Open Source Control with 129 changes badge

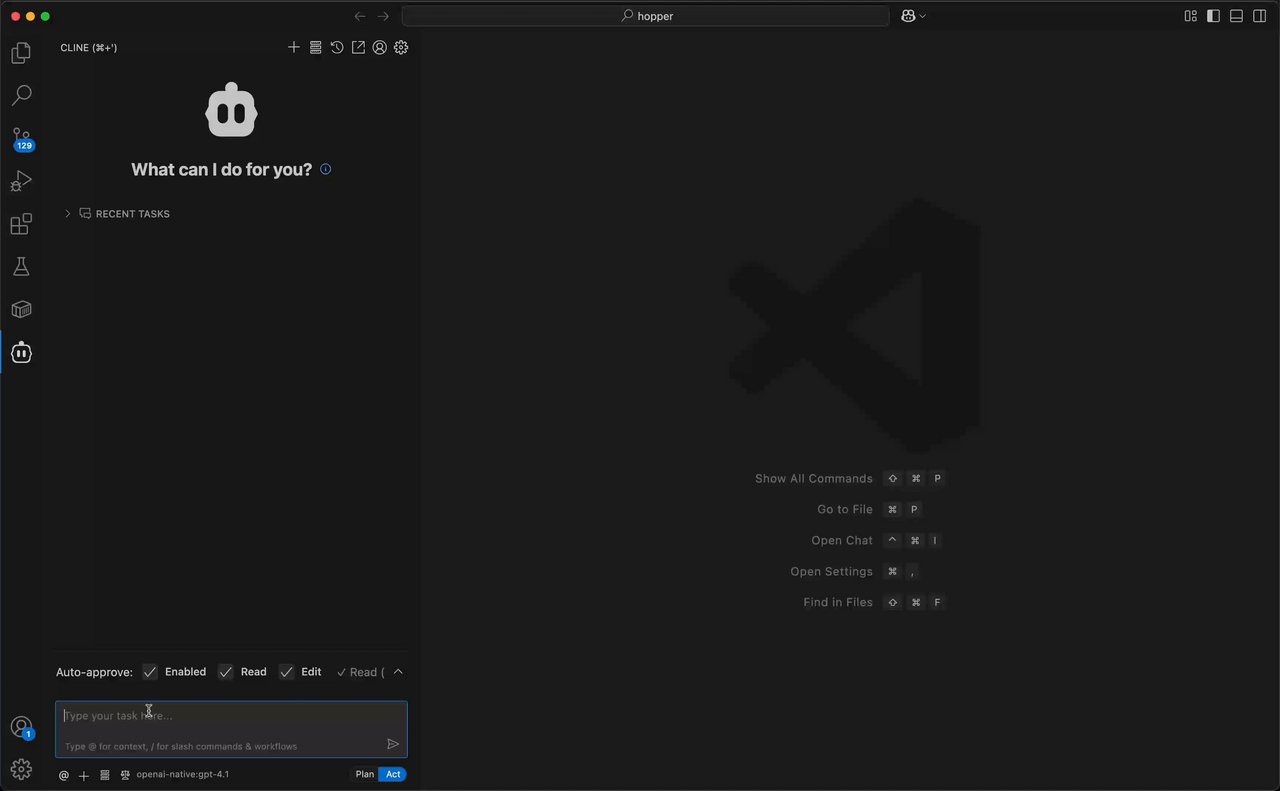[21, 138]
